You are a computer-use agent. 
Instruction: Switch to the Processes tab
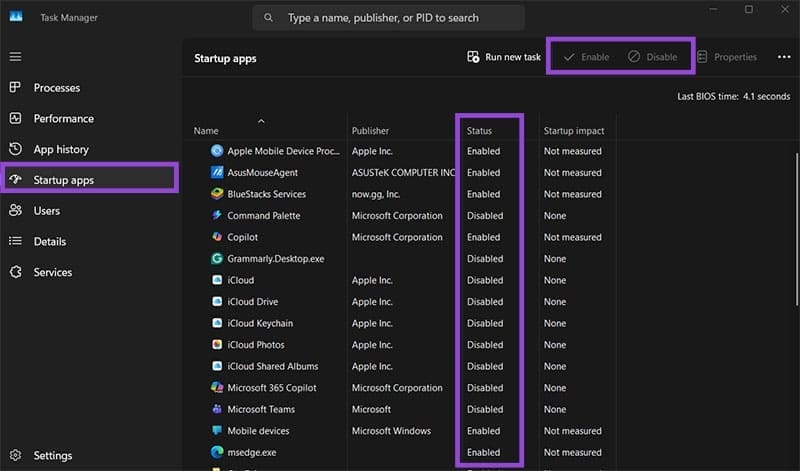[x=56, y=88]
